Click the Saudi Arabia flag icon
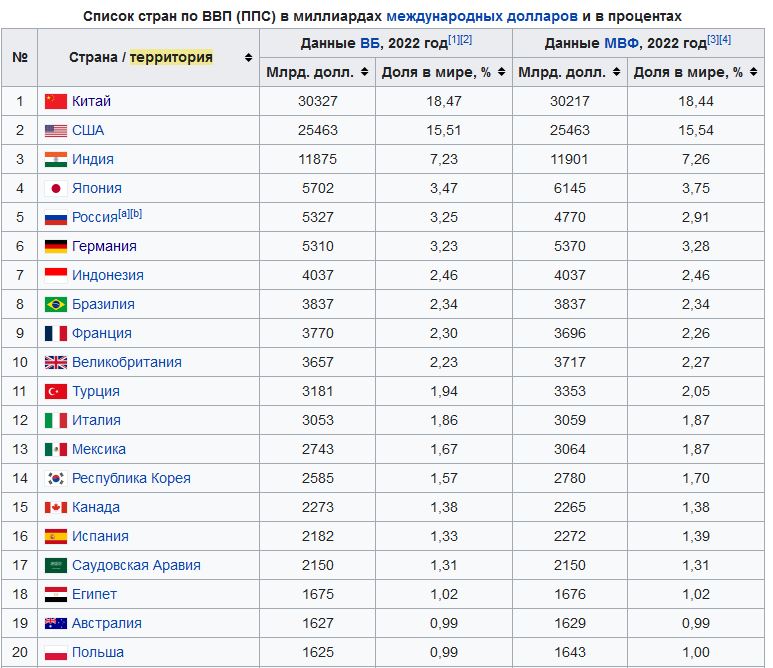The image size is (773, 668). 55,565
